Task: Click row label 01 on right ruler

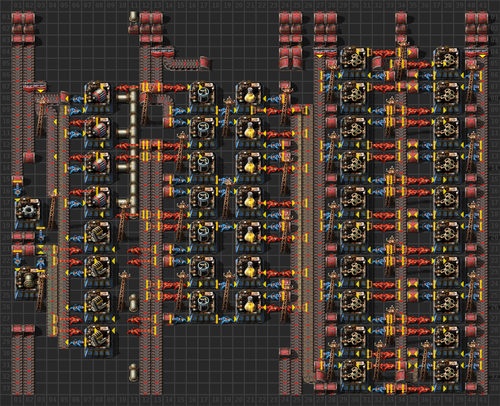Action: point(495,17)
